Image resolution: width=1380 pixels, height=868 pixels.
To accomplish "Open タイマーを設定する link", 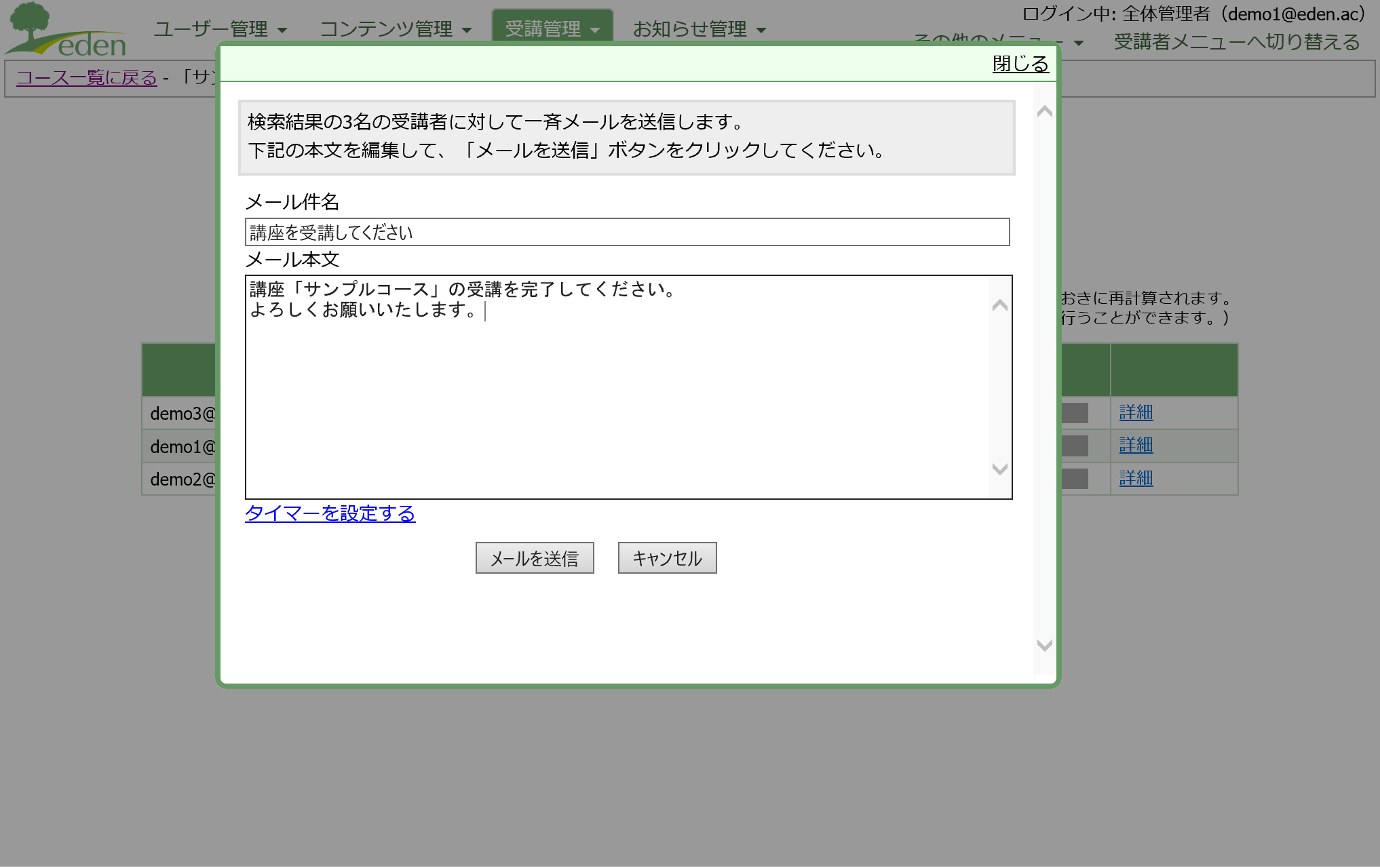I will tap(330, 513).
